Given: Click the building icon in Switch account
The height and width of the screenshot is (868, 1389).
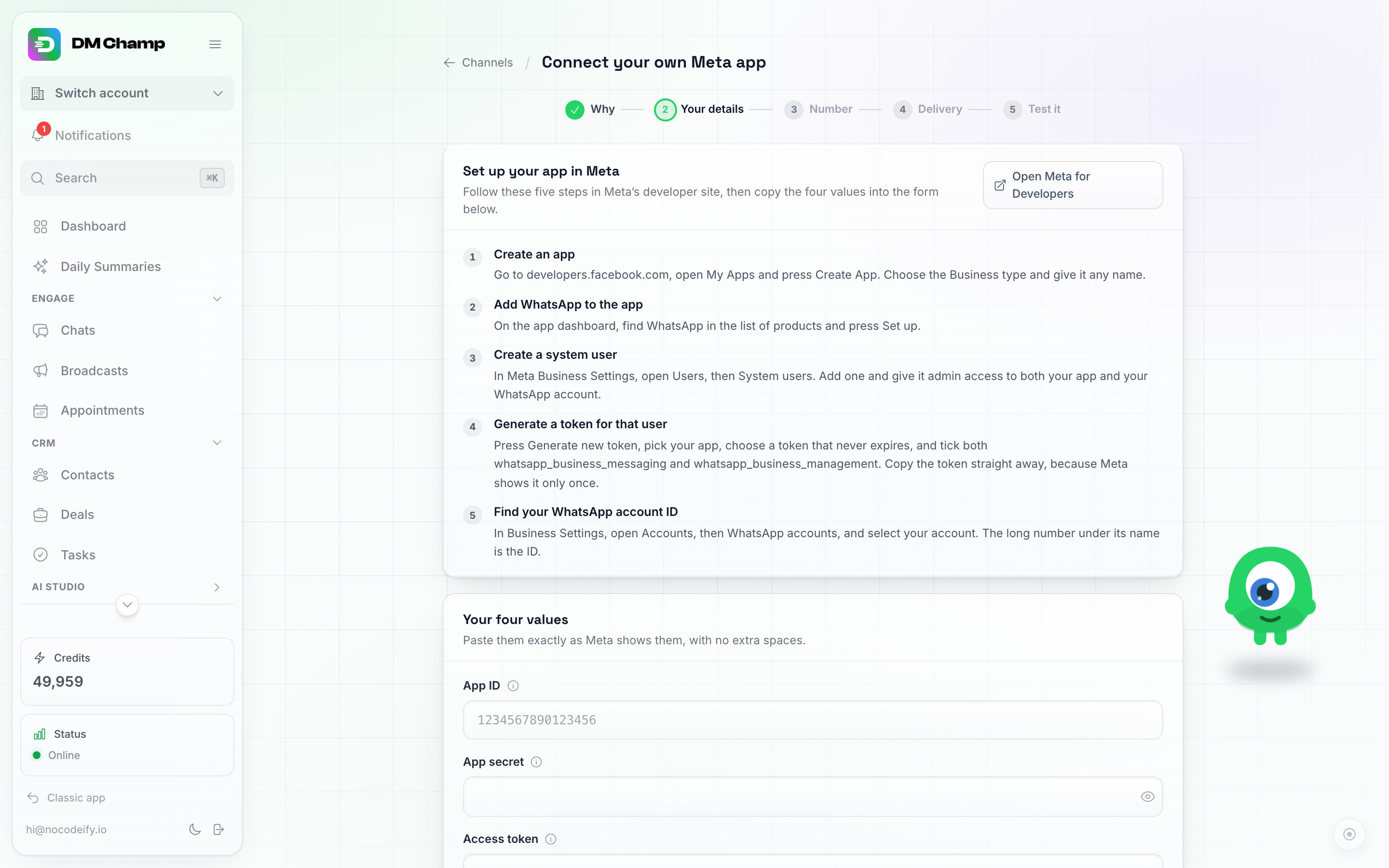Looking at the screenshot, I should click(x=38, y=93).
